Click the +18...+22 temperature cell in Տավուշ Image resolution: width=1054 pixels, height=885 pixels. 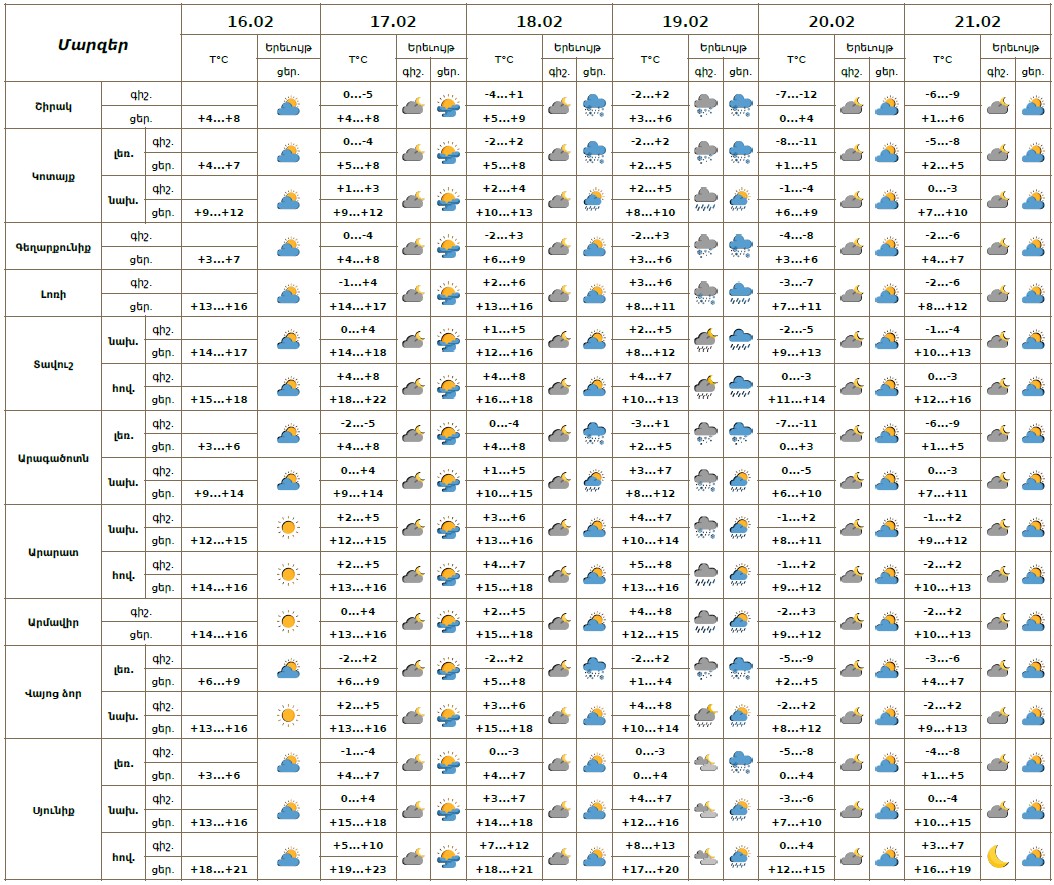pyautogui.click(x=358, y=399)
